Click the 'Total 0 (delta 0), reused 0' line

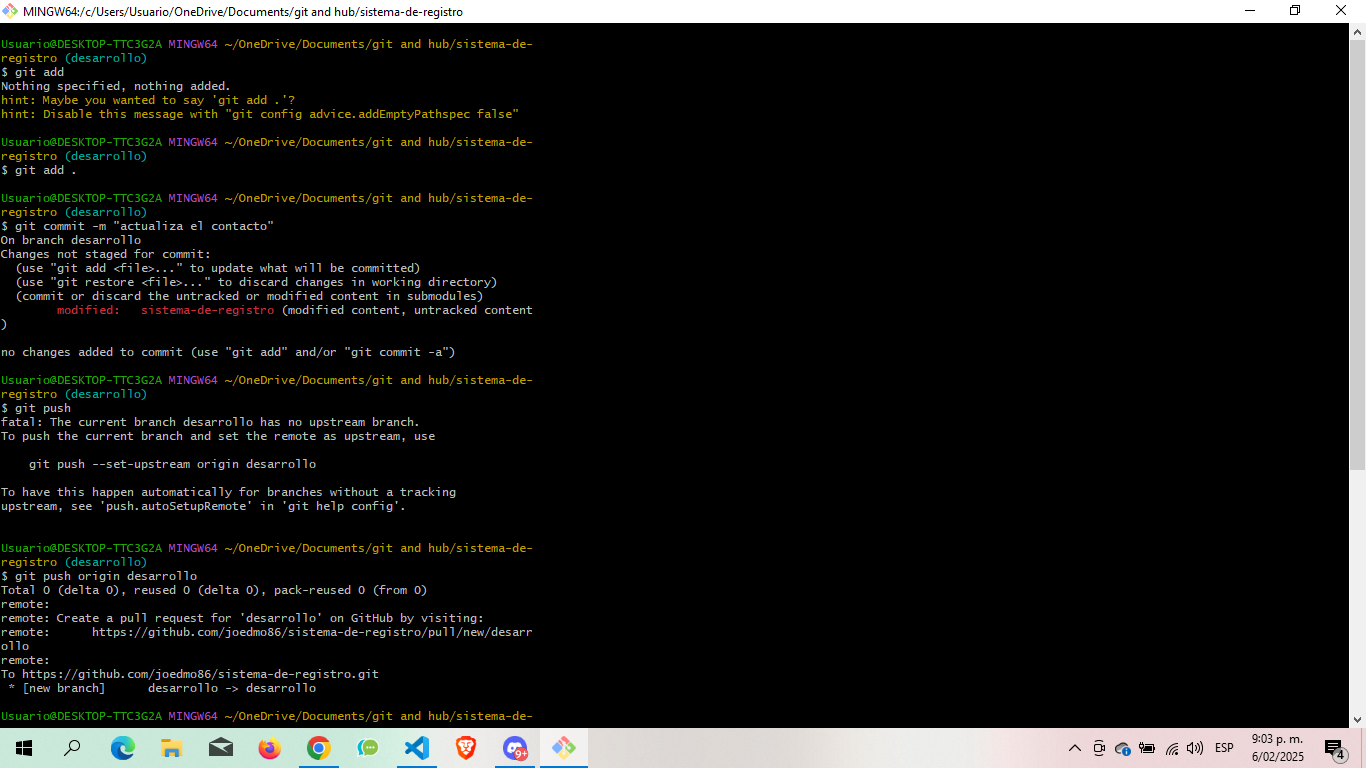[214, 590]
